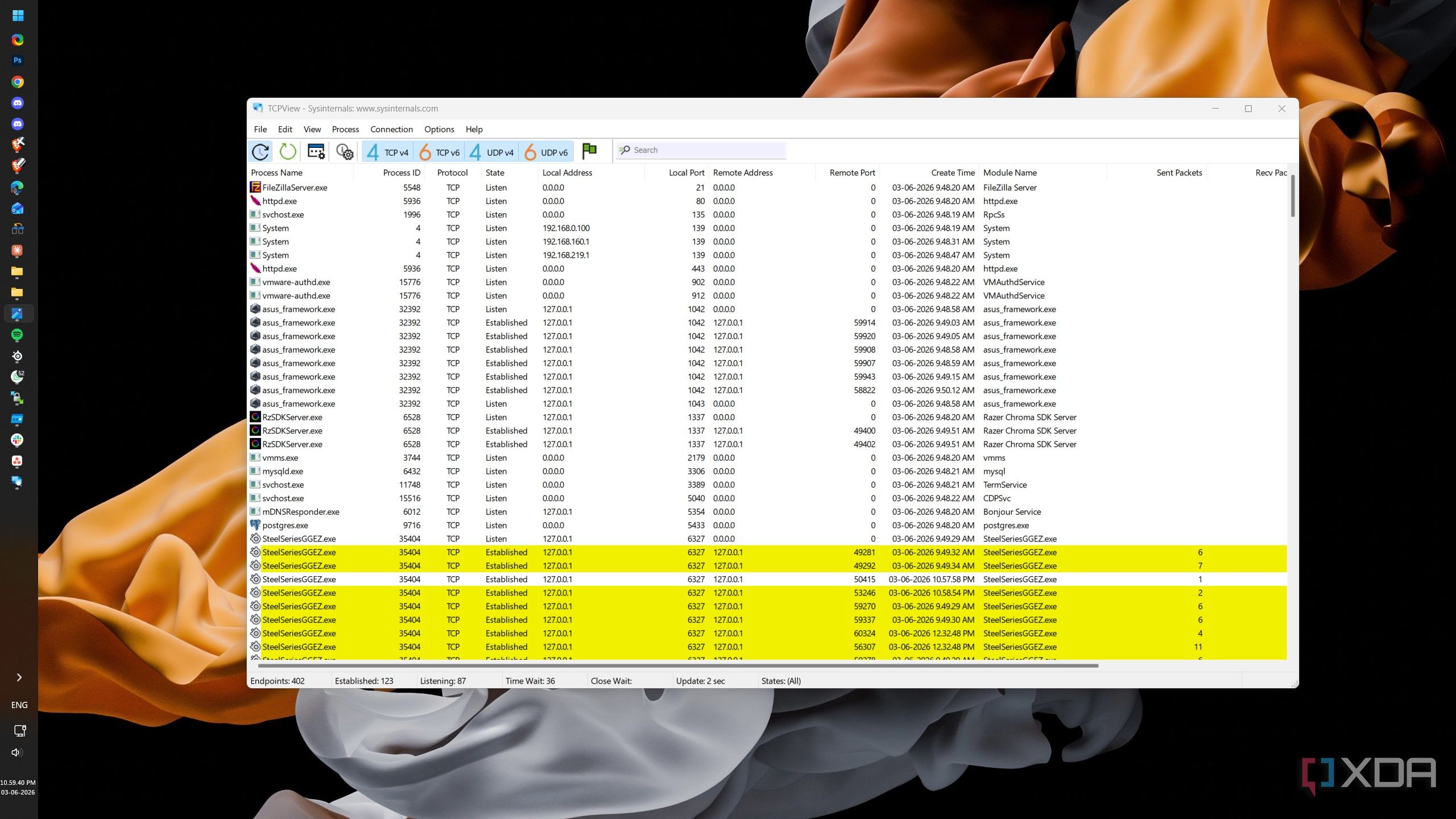Open the View menu
Image resolution: width=1456 pixels, height=819 pixels.
312,129
